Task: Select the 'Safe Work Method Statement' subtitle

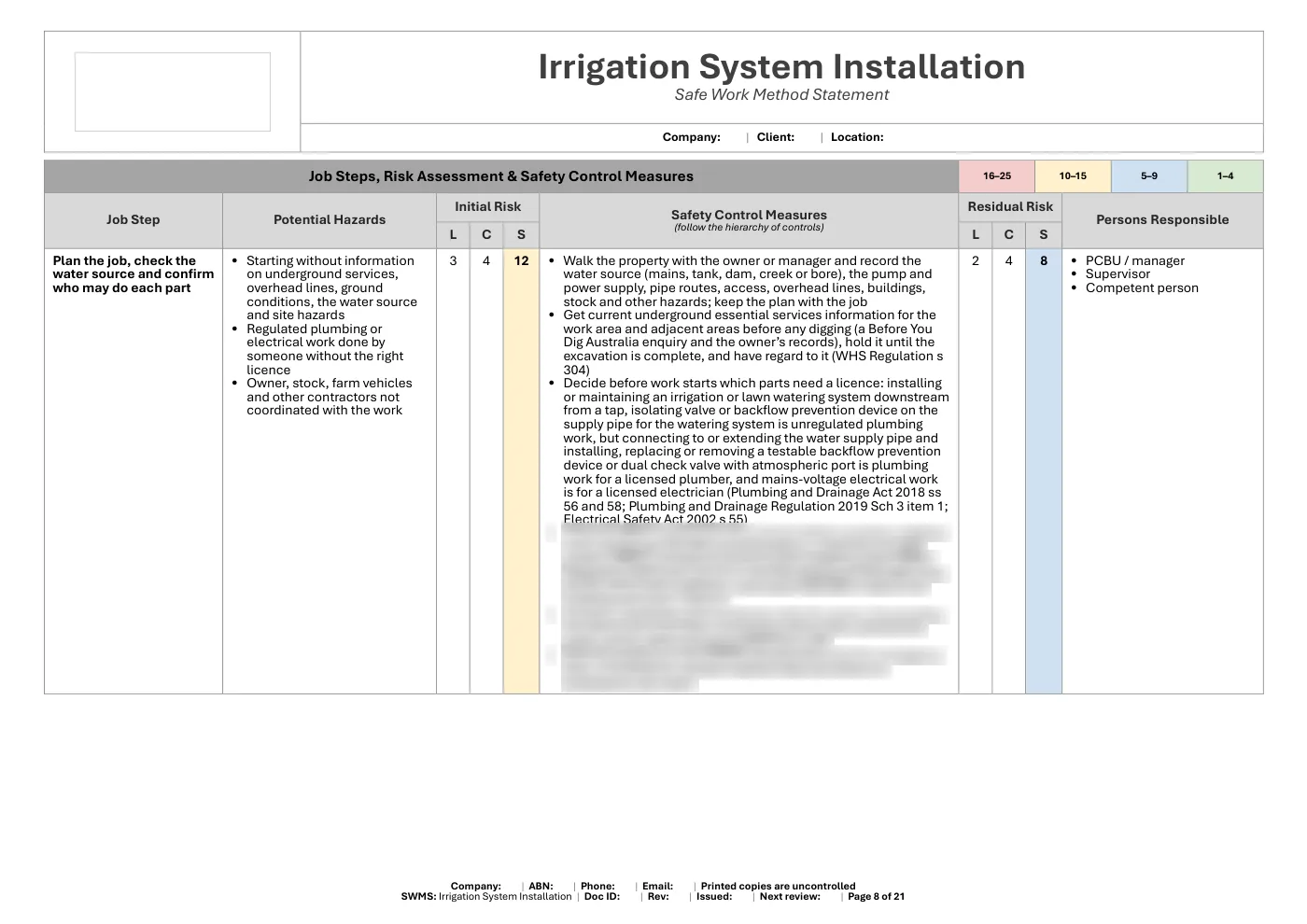Action: click(781, 94)
